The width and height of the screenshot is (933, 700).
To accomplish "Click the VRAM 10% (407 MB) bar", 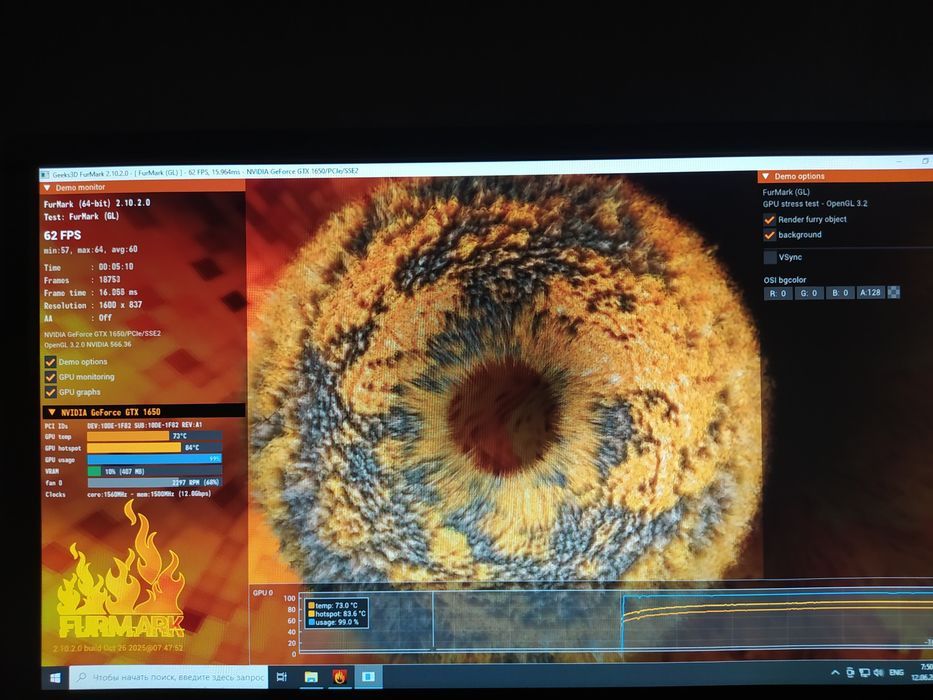I will [x=155, y=471].
